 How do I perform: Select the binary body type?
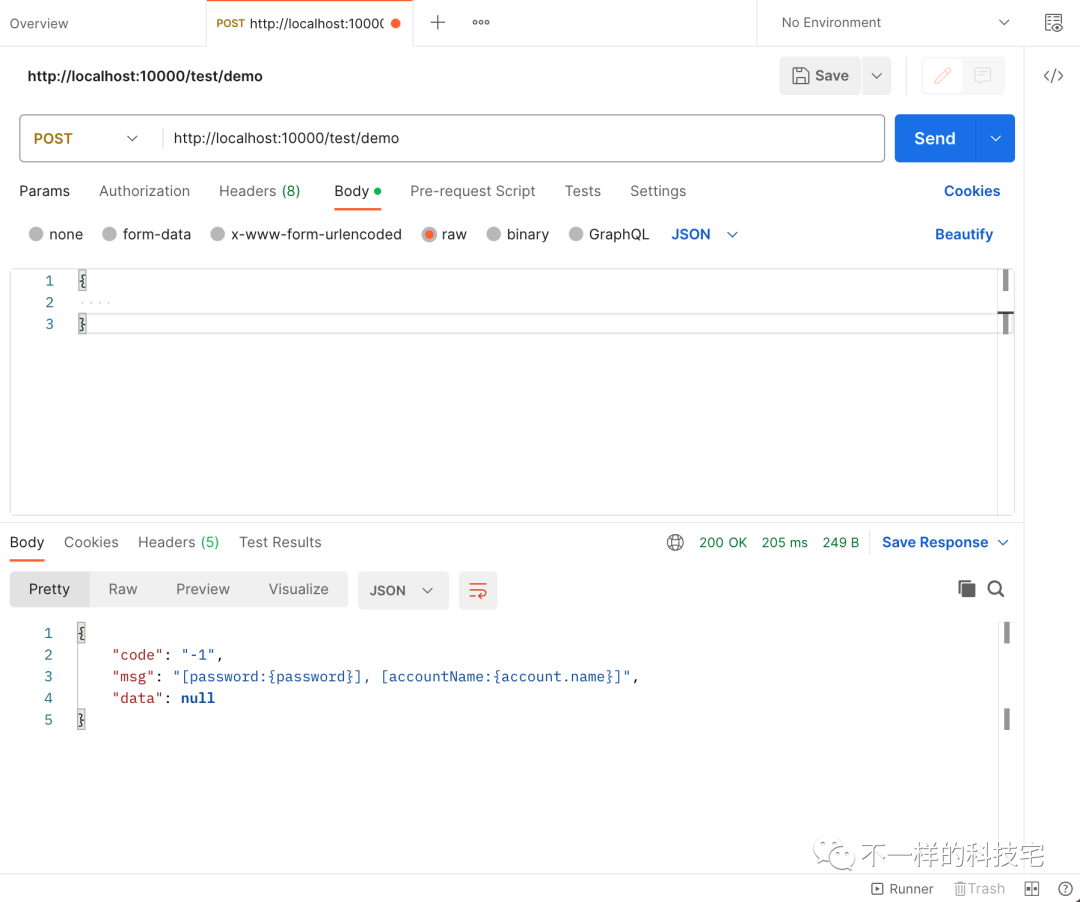pyautogui.click(x=517, y=234)
